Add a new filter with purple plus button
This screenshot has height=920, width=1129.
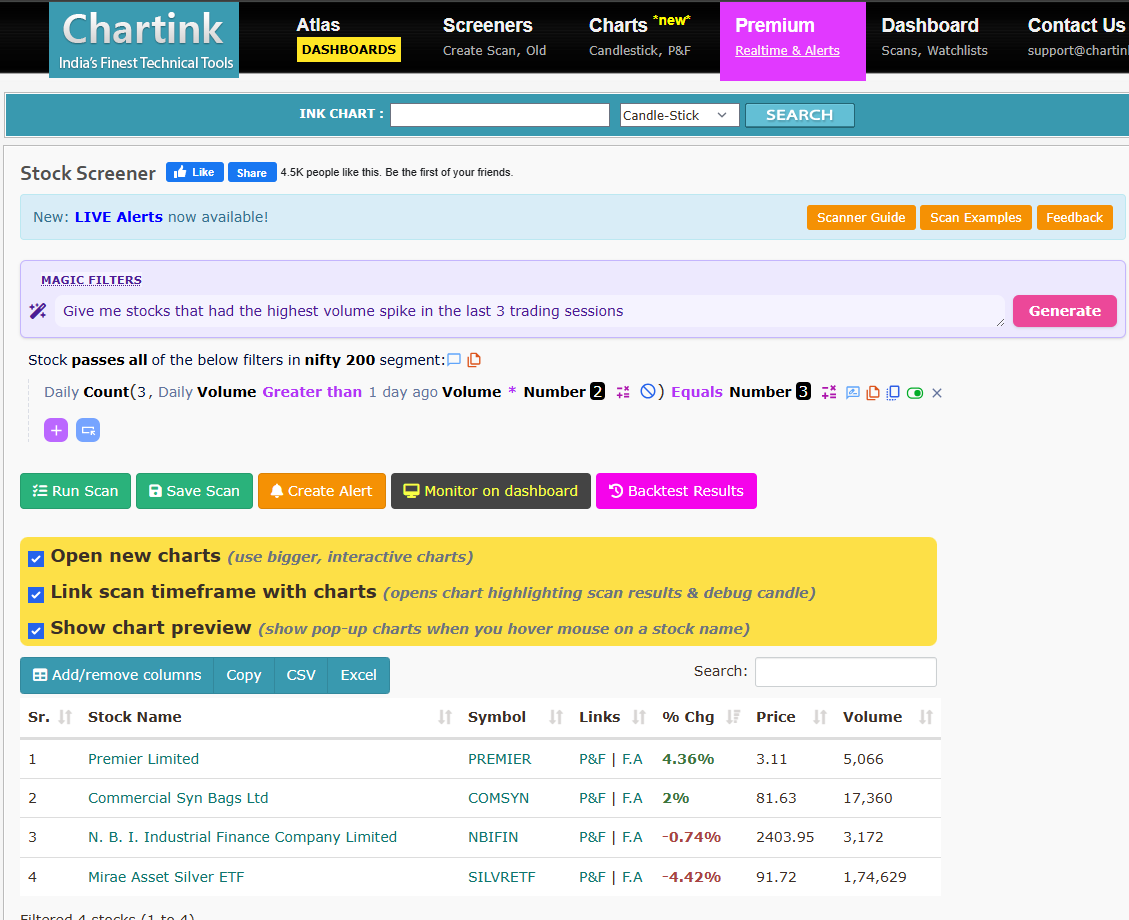pyautogui.click(x=56, y=430)
